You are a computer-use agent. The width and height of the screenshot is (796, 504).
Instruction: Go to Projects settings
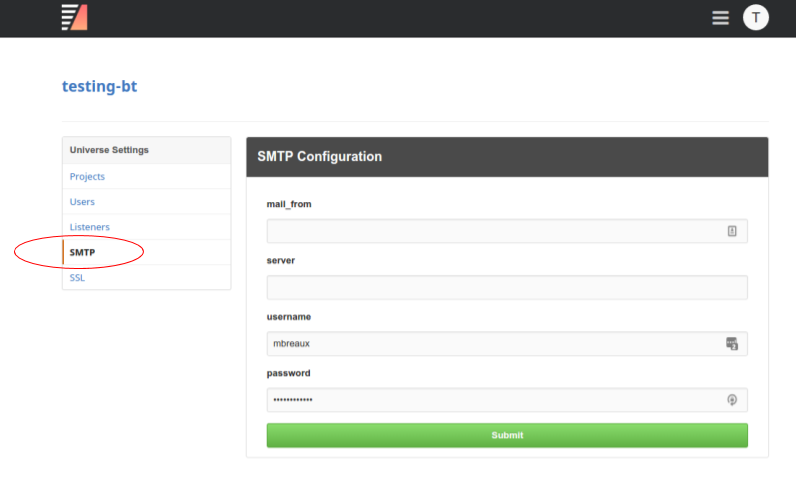coord(87,177)
